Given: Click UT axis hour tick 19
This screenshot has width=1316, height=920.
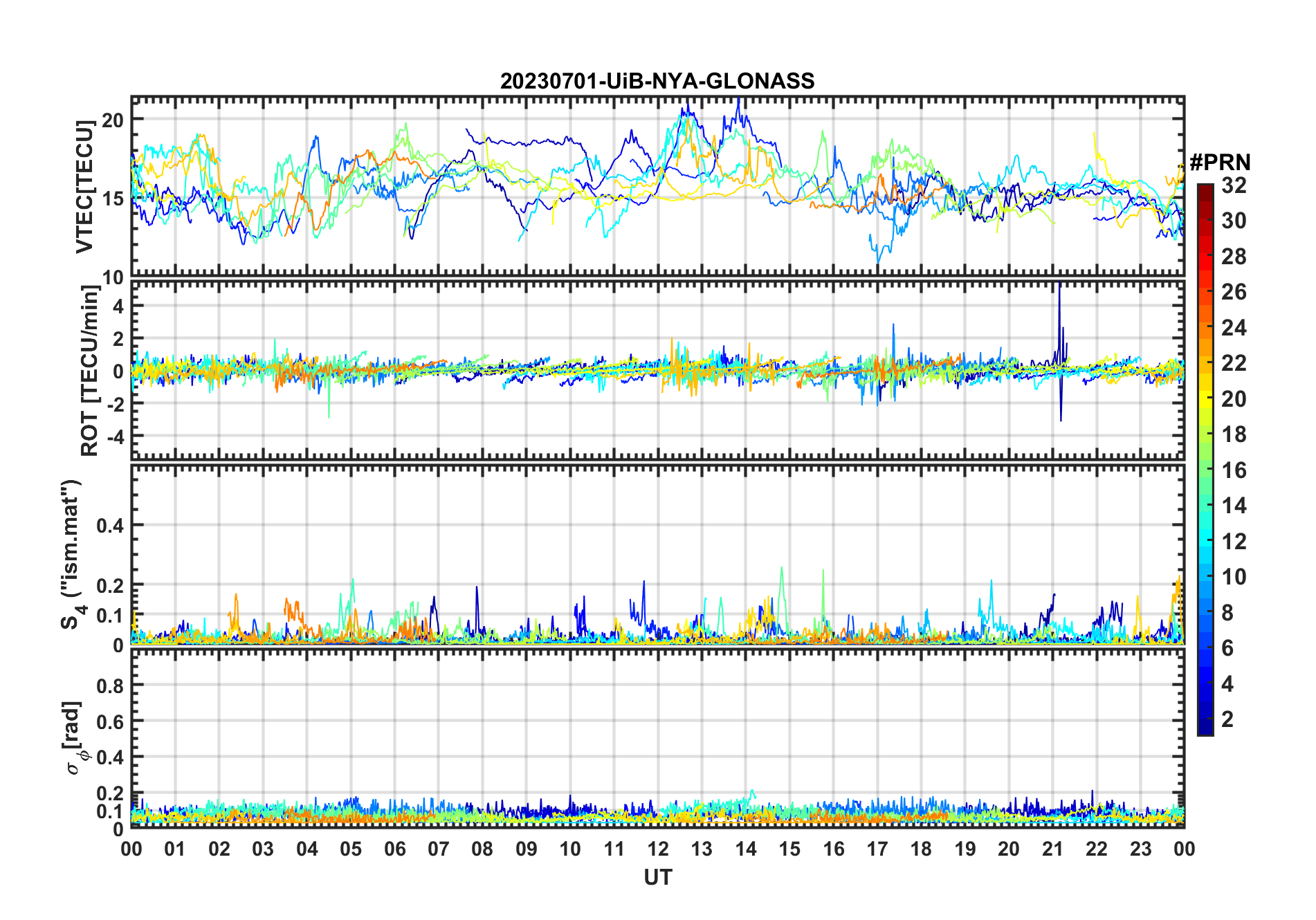Looking at the screenshot, I should pyautogui.click(x=965, y=849).
